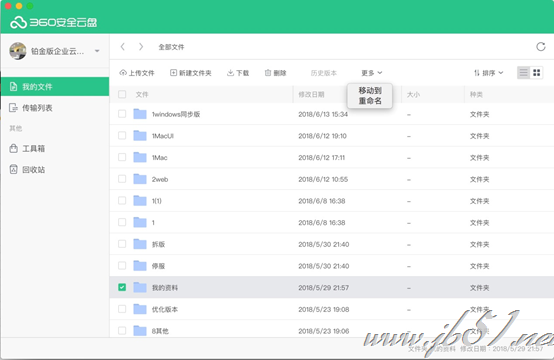Choose 重命名 from the more menu
This screenshot has height=360, width=554.
tap(370, 101)
